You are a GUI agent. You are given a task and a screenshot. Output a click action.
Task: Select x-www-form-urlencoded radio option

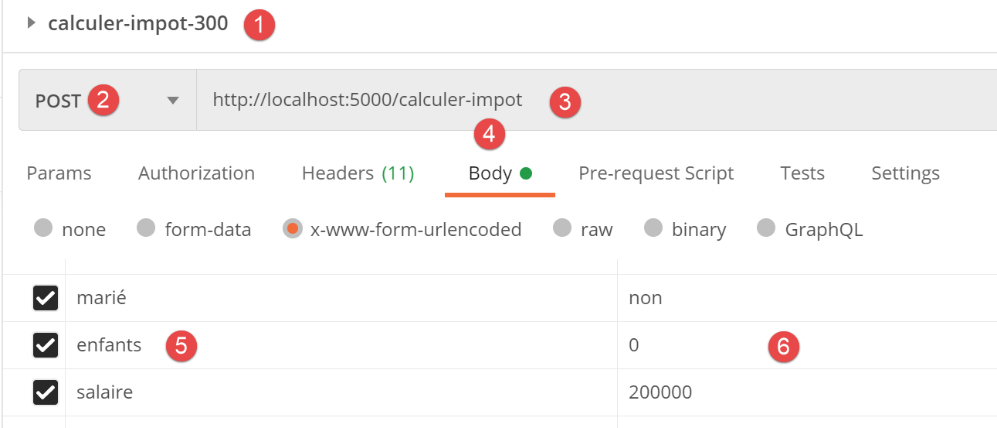(x=292, y=229)
